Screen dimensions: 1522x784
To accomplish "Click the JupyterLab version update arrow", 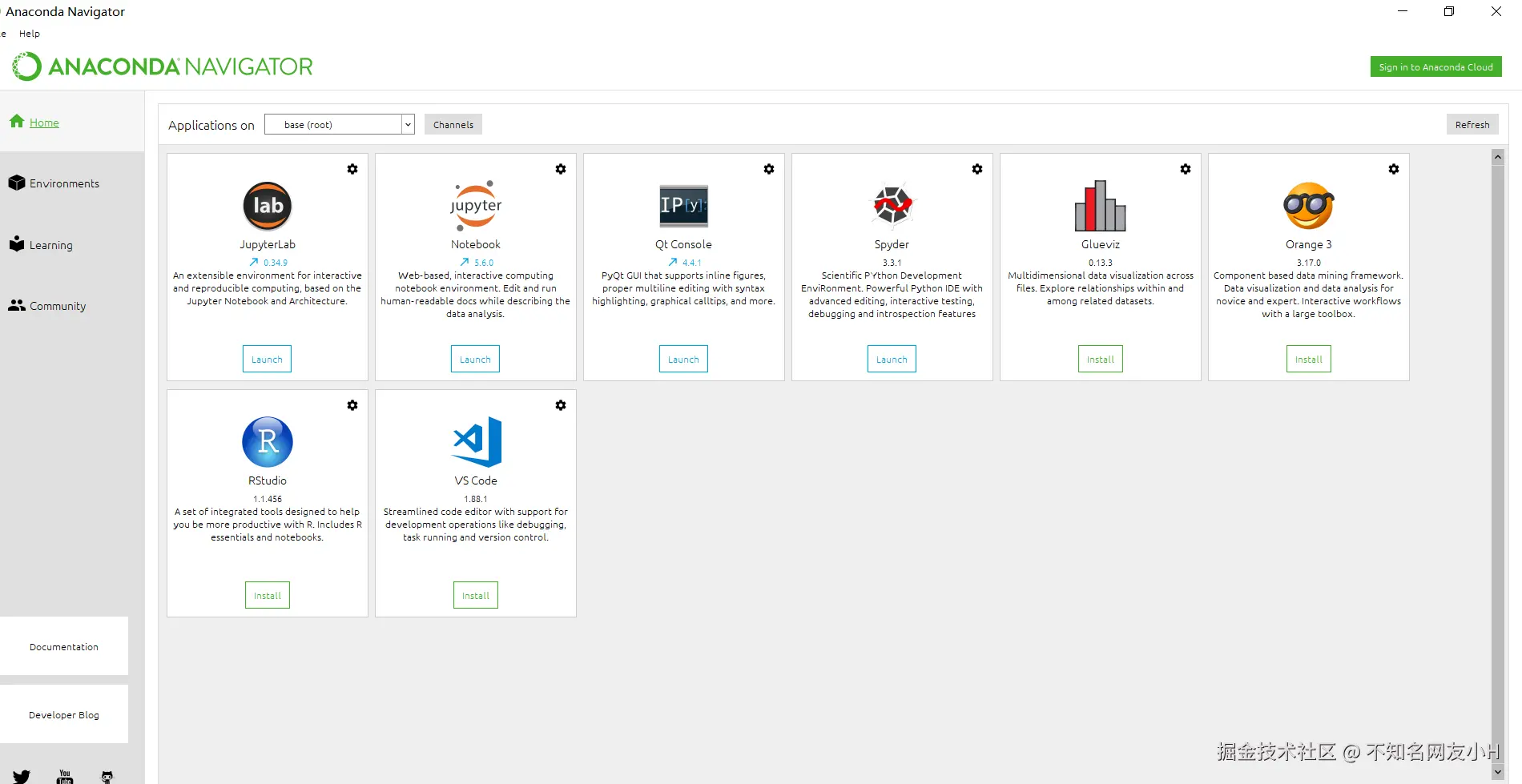I will click(x=254, y=262).
